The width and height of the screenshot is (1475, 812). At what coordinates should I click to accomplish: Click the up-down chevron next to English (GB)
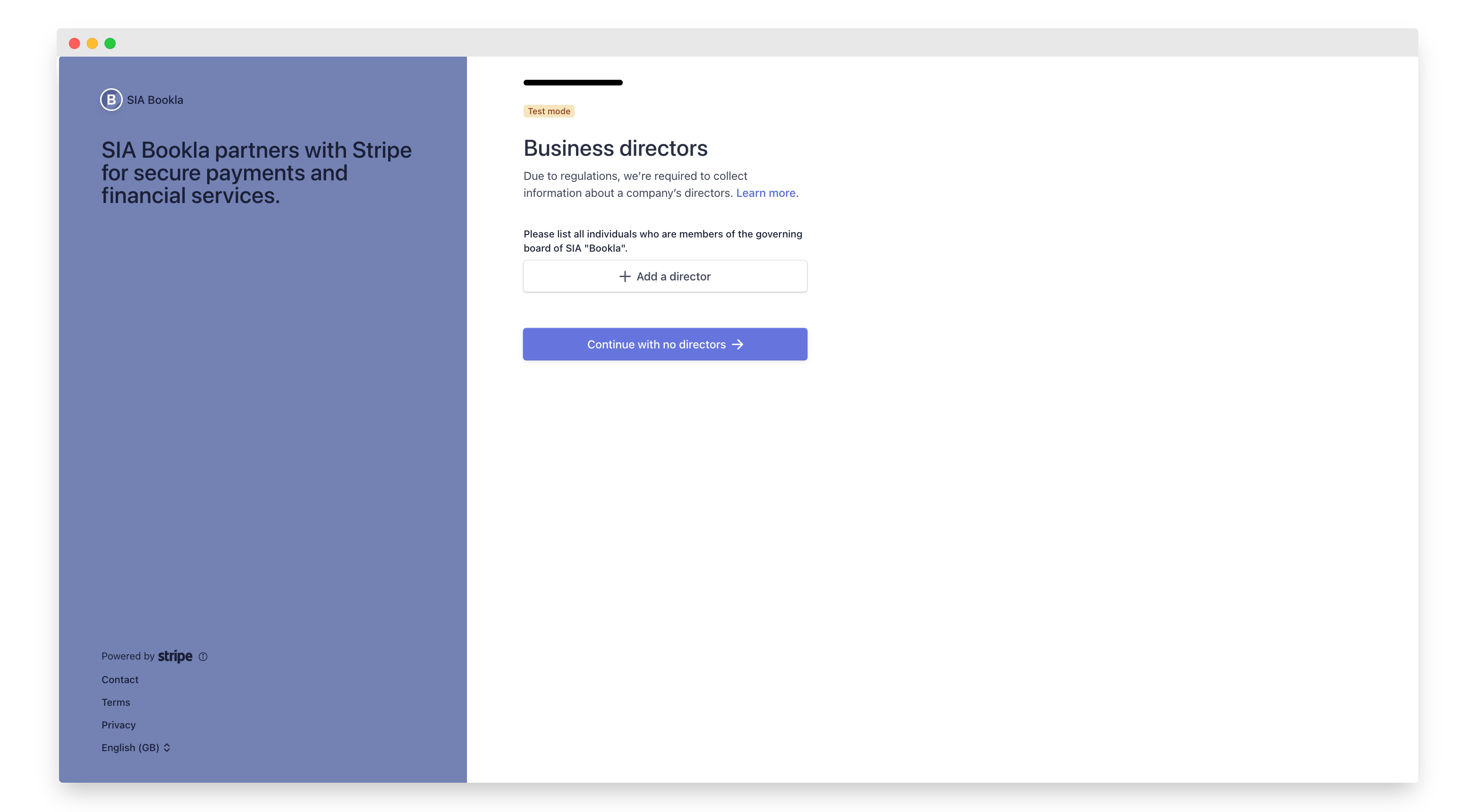click(167, 748)
